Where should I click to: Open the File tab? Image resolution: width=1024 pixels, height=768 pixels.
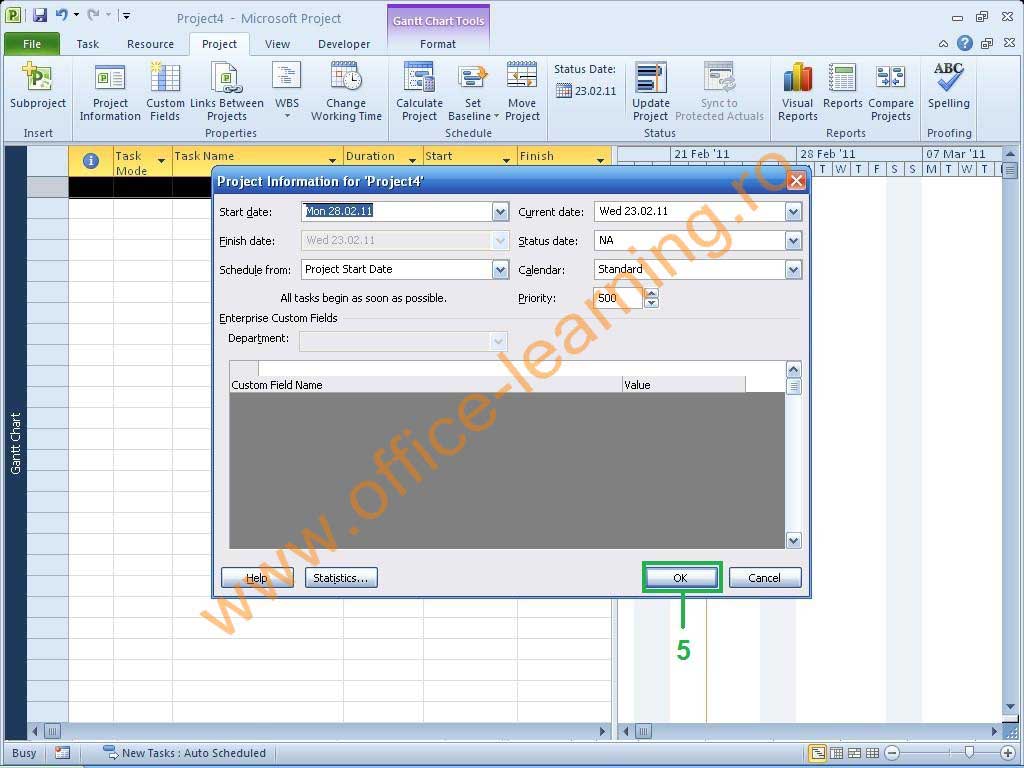click(32, 44)
